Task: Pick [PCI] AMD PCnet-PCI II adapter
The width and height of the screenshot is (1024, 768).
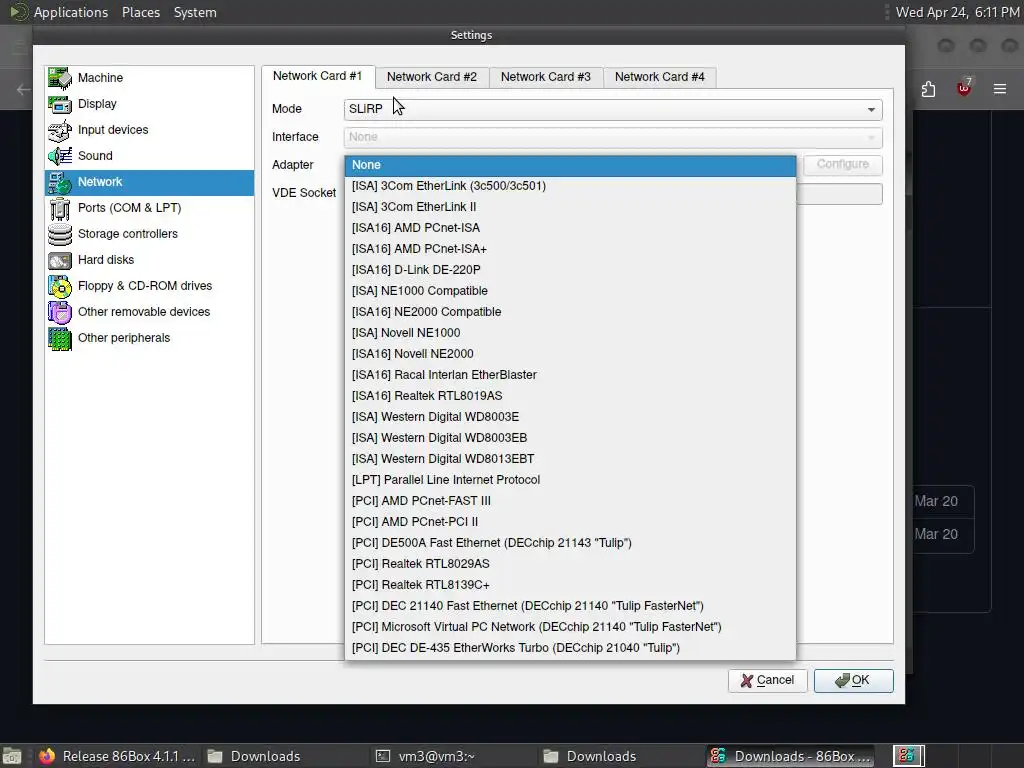Action: pyautogui.click(x=570, y=522)
